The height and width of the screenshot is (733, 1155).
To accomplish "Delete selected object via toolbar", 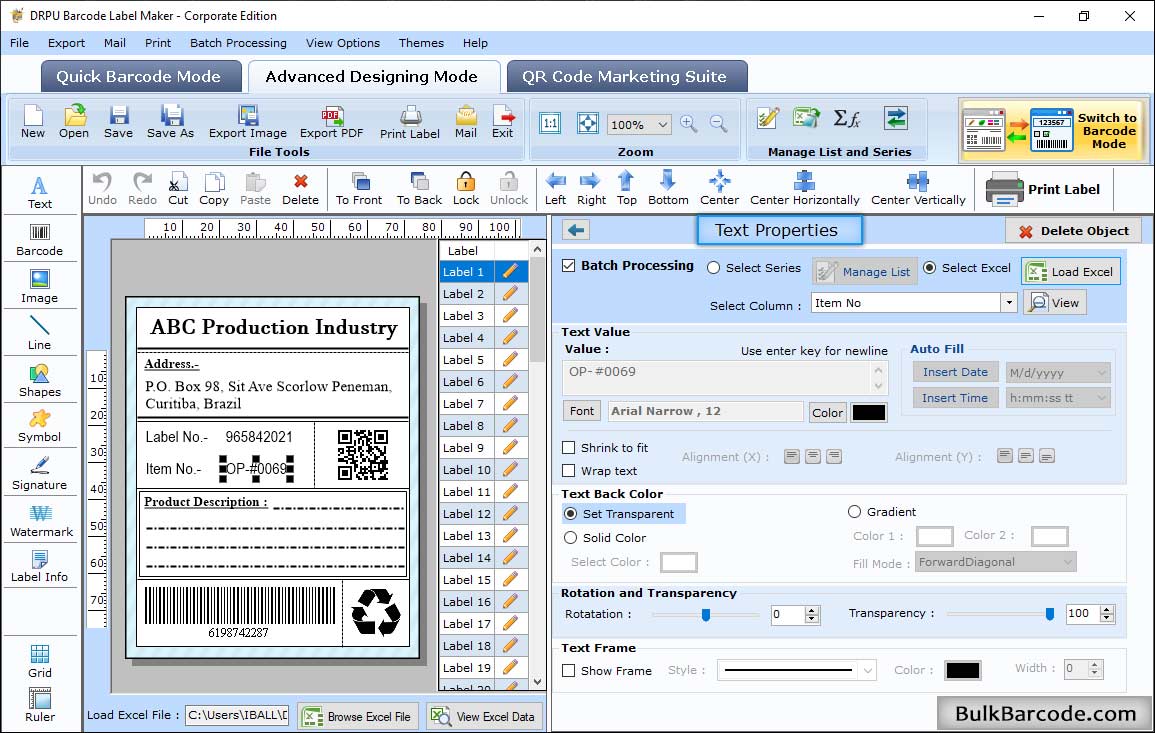I will (300, 189).
